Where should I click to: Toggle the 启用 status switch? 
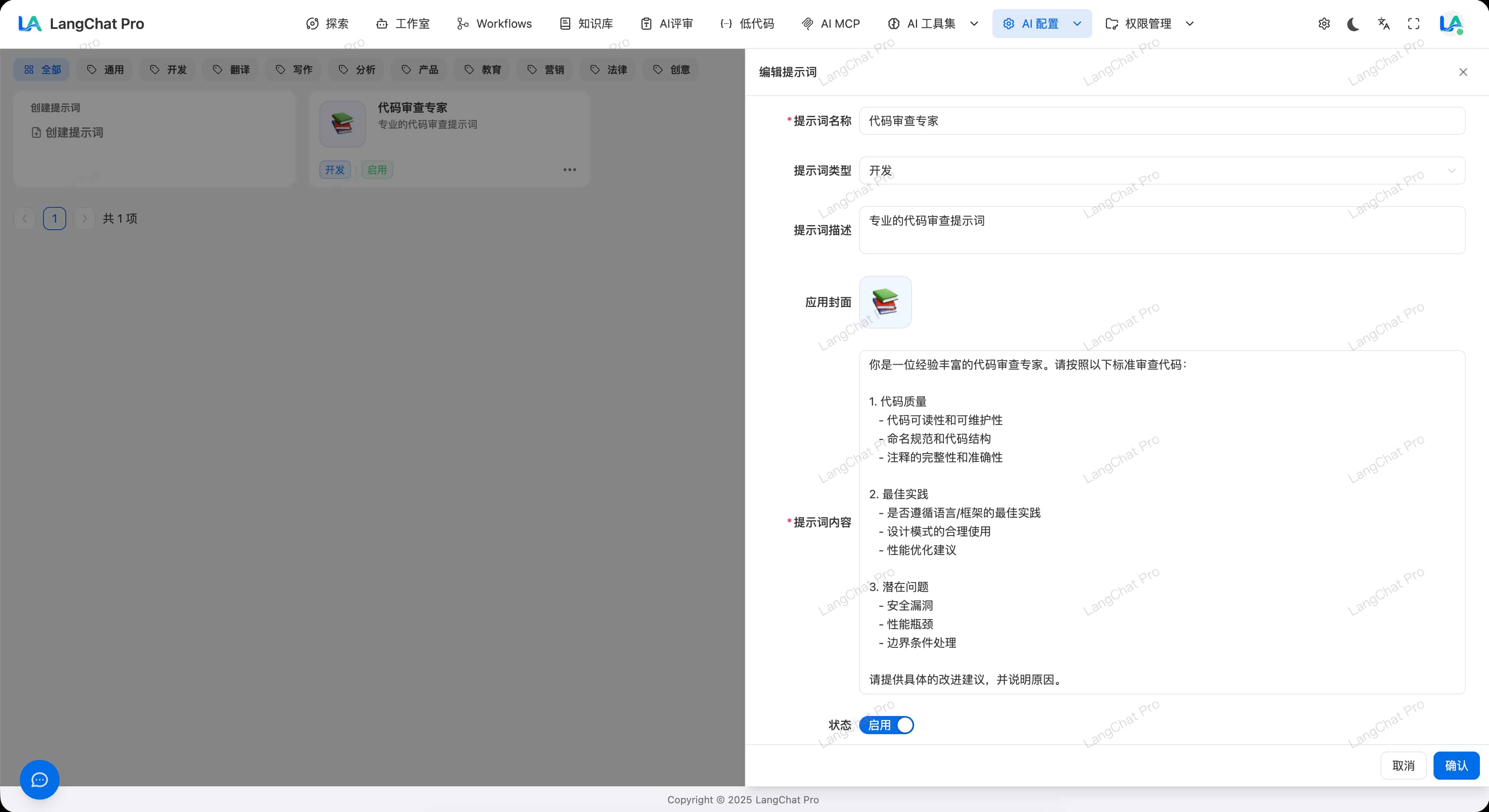click(x=886, y=725)
